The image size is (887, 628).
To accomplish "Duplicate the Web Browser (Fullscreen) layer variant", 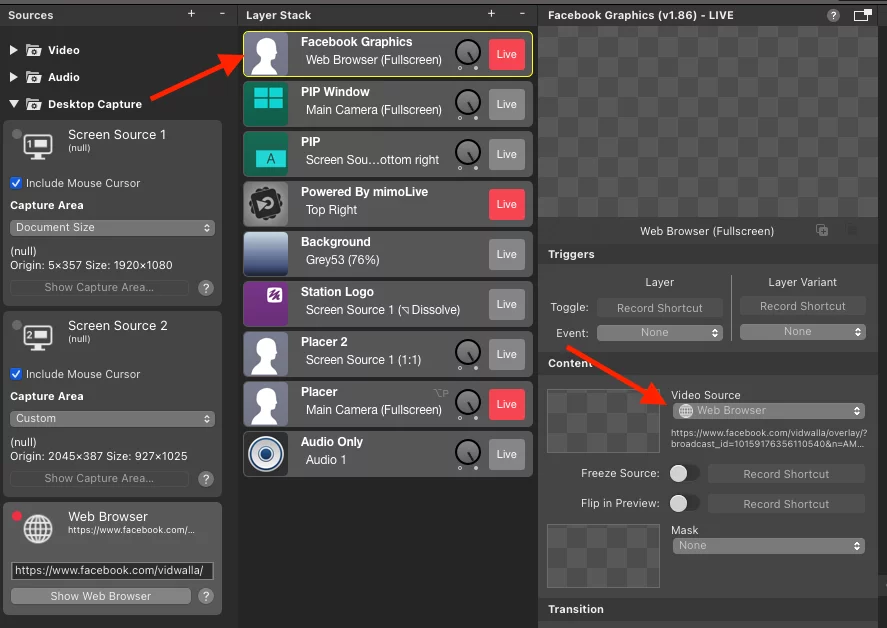I will click(822, 230).
